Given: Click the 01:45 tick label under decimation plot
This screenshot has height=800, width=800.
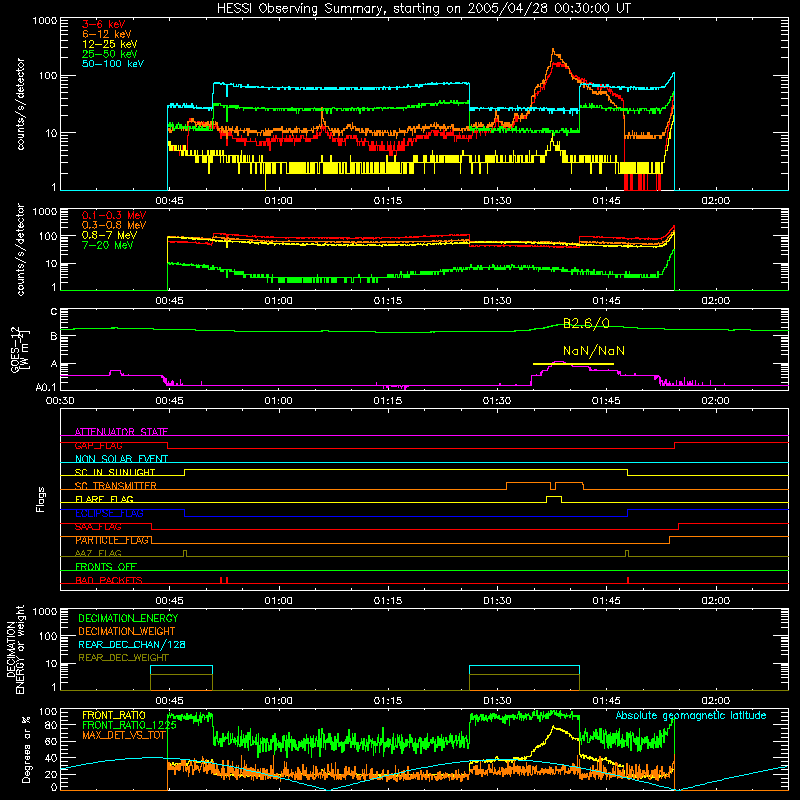Looking at the screenshot, I should pos(606,701).
